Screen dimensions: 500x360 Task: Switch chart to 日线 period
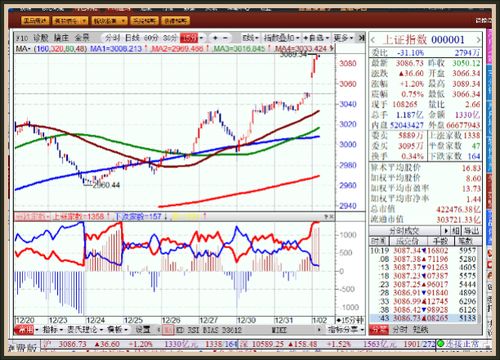132,38
